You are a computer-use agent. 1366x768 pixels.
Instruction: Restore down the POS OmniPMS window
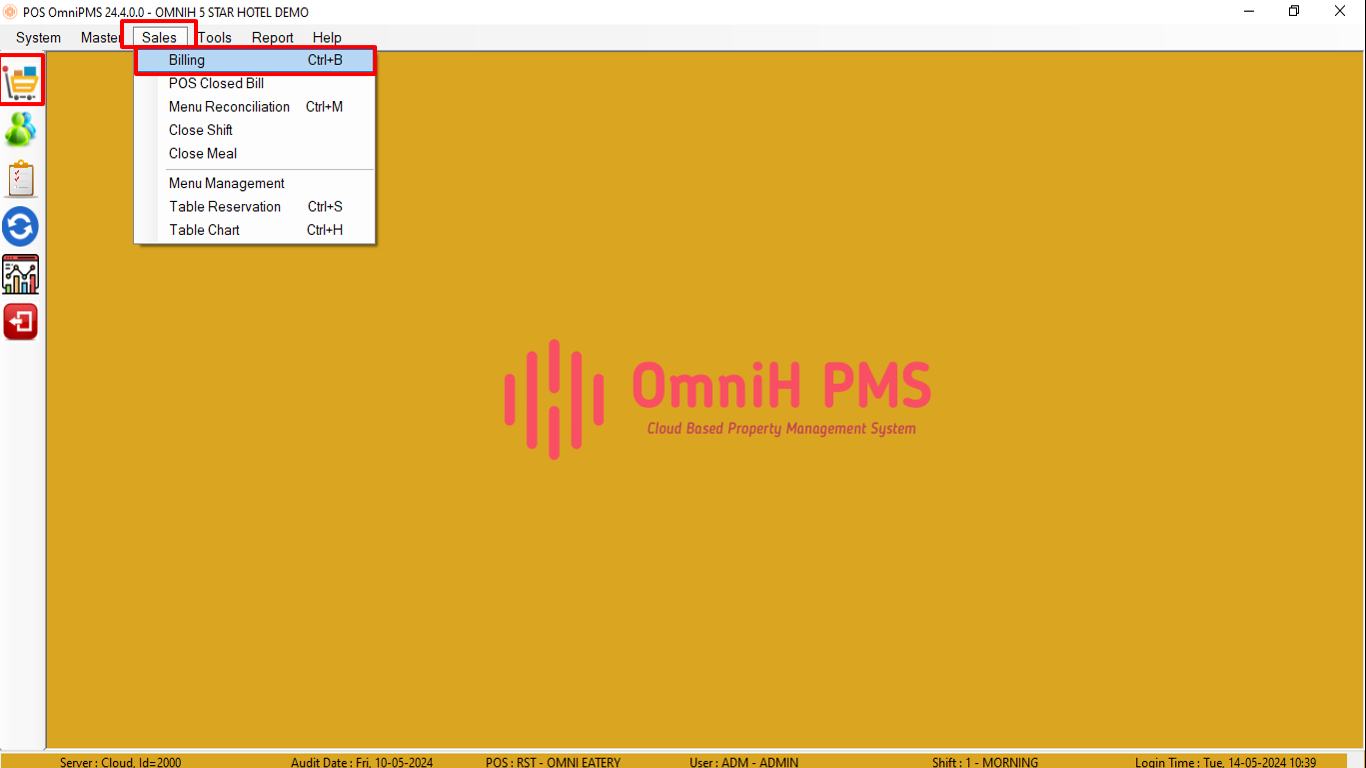coord(1294,12)
